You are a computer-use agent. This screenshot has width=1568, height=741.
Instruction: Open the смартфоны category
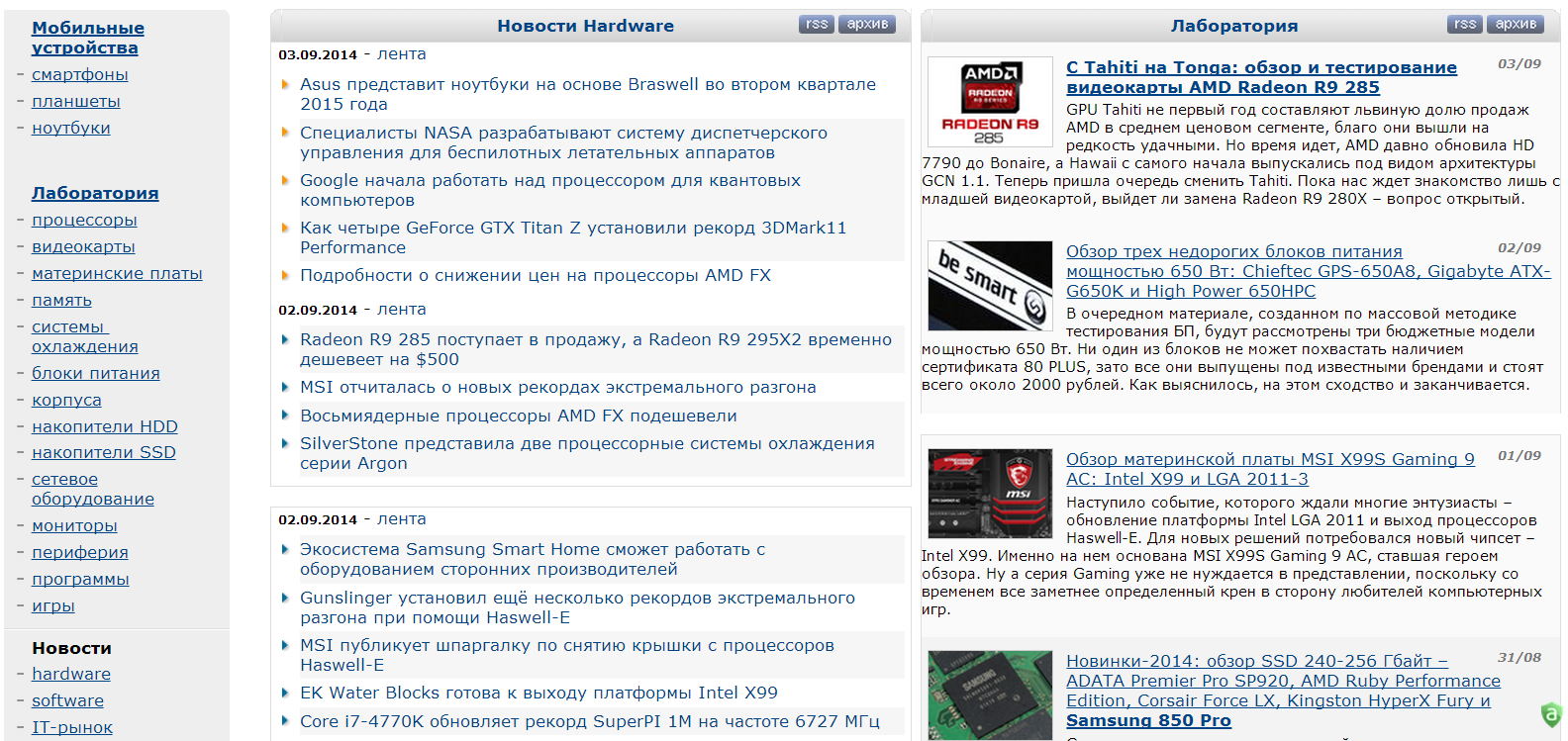pyautogui.click(x=80, y=74)
